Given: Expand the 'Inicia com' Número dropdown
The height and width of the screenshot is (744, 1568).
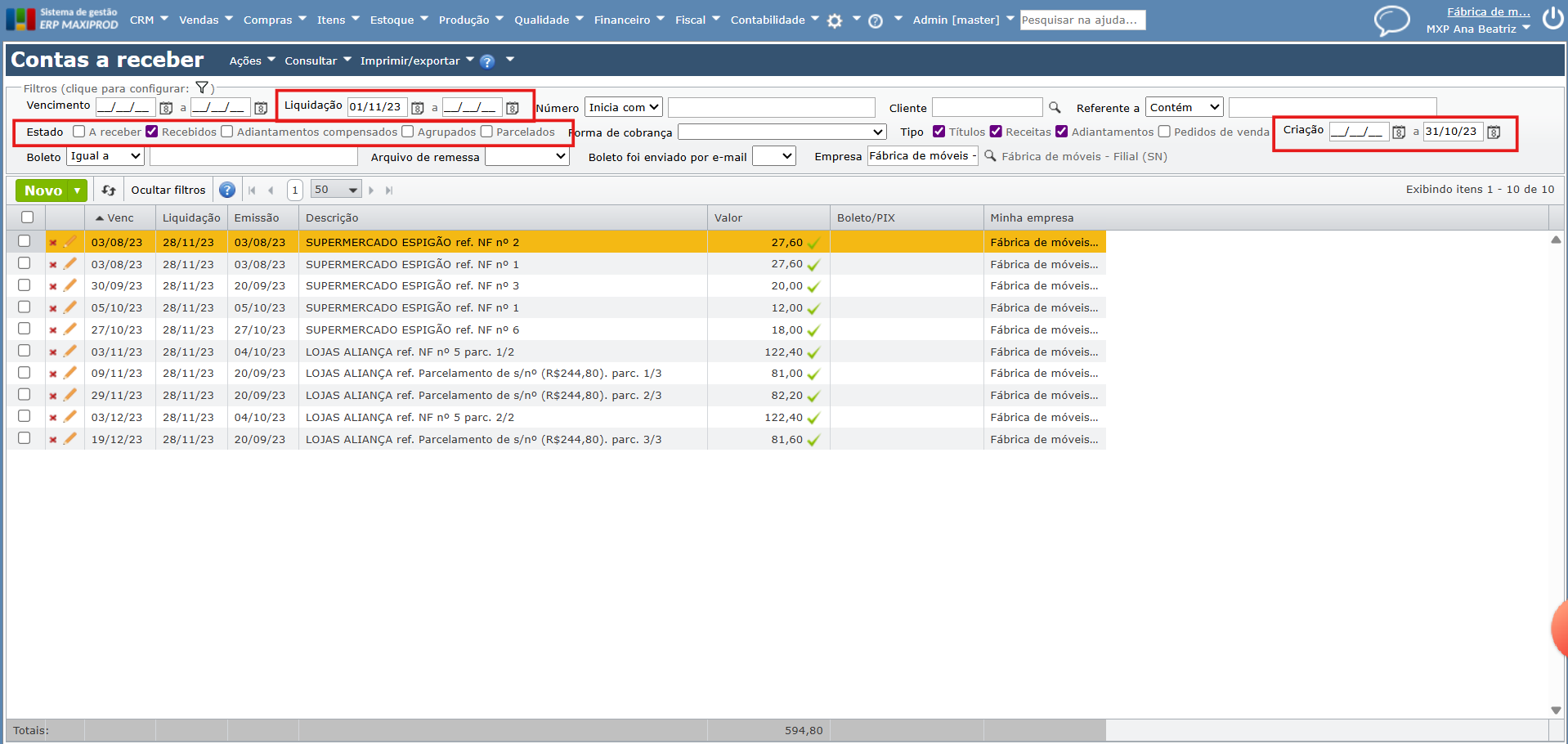Looking at the screenshot, I should tap(623, 108).
